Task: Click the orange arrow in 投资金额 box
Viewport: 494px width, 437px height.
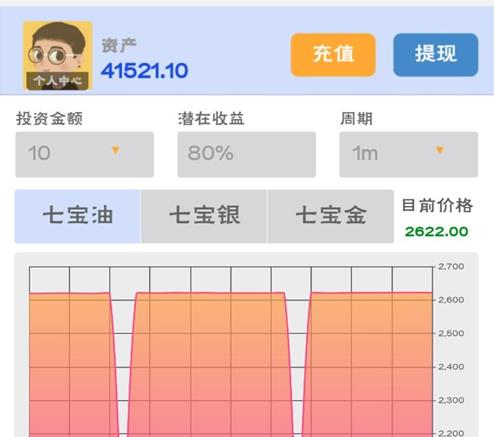Action: pos(116,150)
